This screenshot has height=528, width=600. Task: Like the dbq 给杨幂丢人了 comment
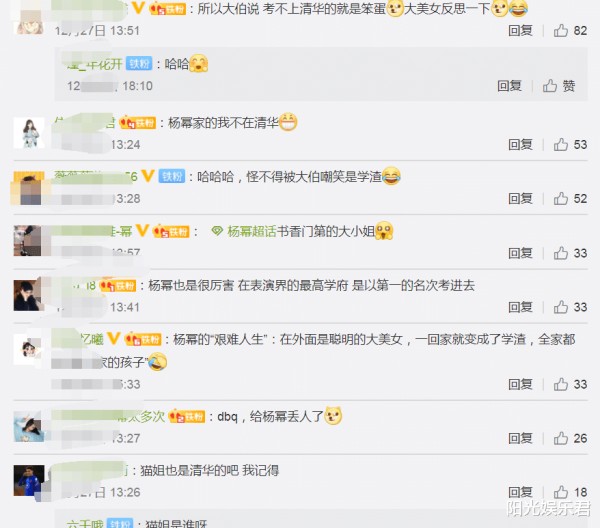[570, 438]
